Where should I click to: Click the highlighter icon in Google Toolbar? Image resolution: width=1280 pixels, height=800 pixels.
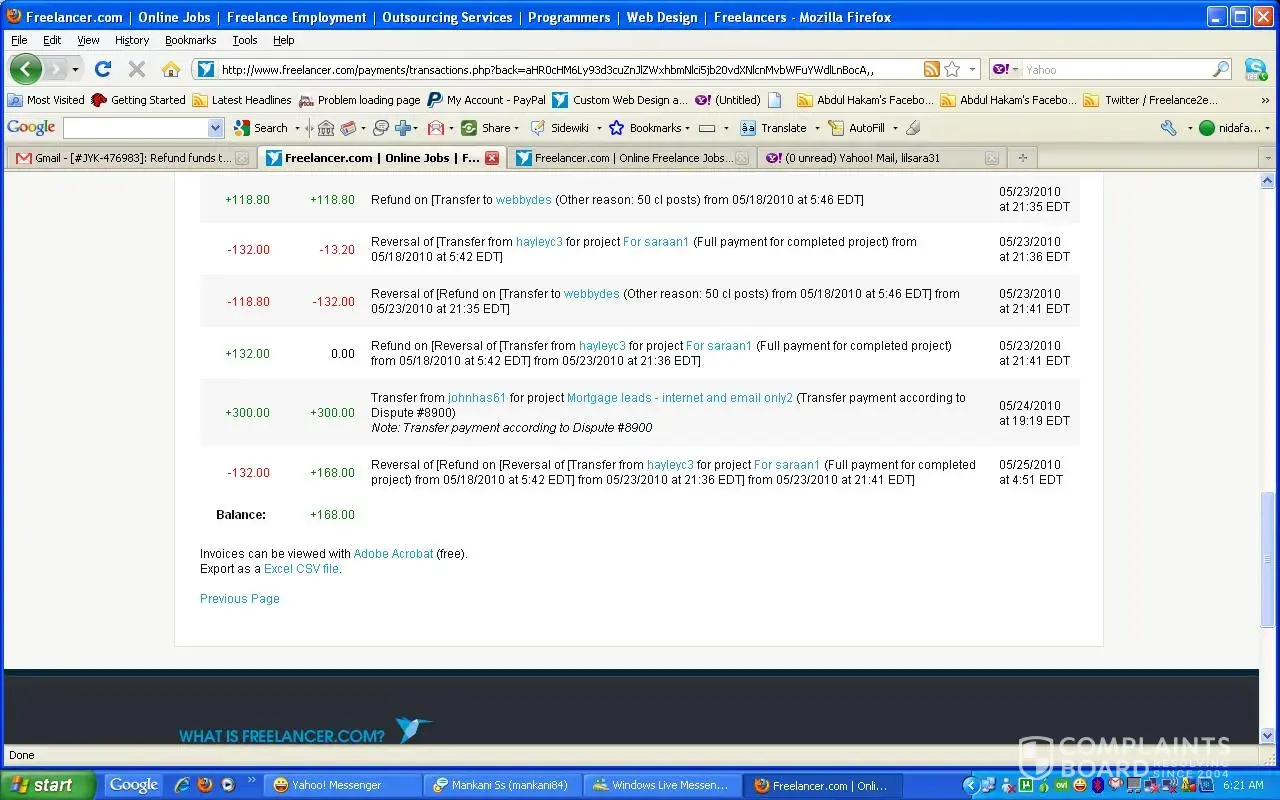pos(912,128)
